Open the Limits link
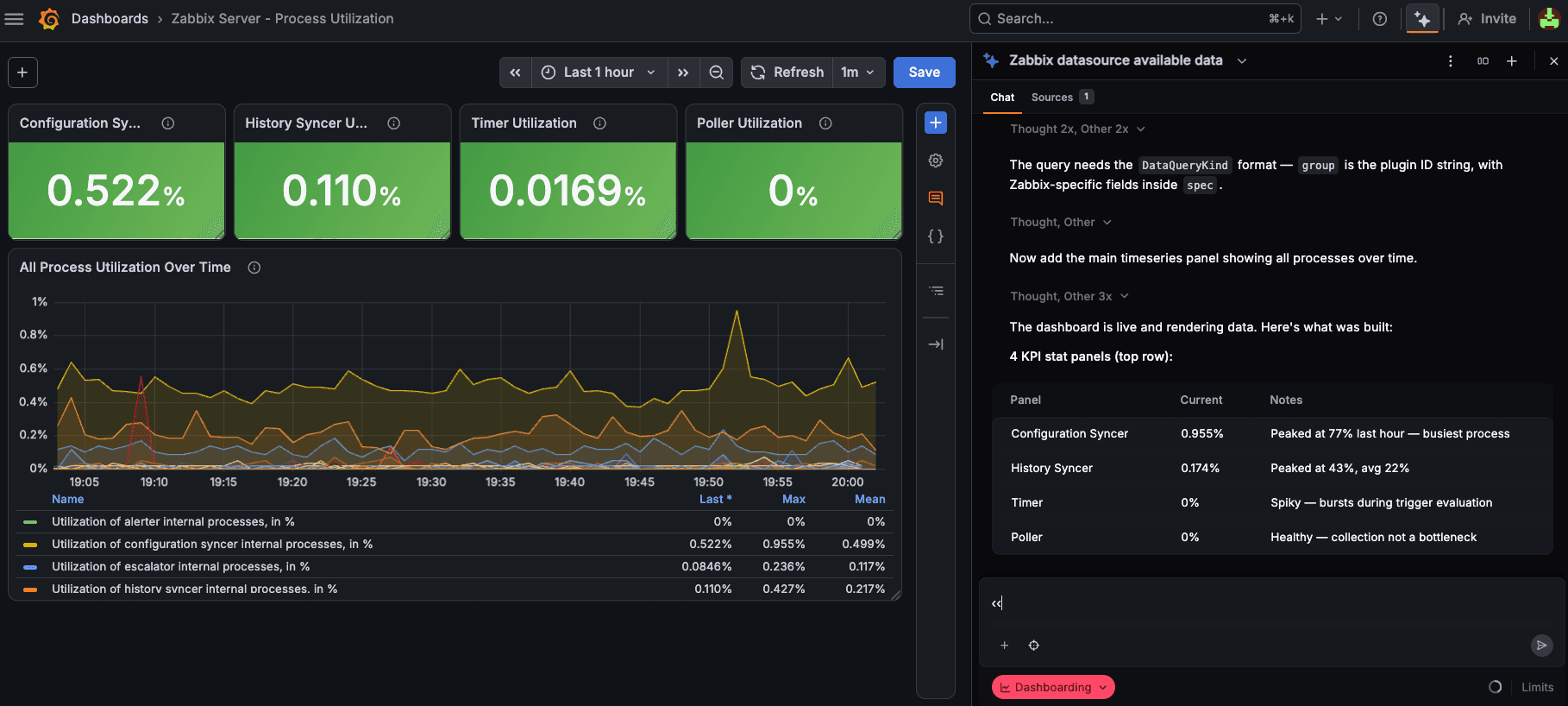 point(1537,688)
